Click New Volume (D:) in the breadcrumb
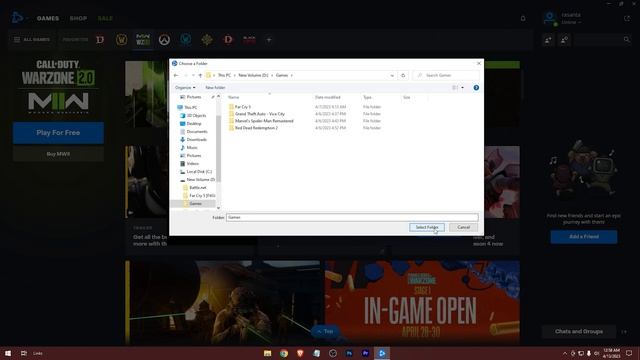This screenshot has width=640, height=360. point(253,76)
